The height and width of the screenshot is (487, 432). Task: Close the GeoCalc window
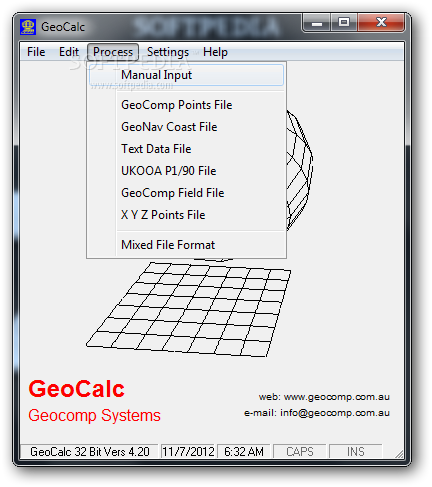[381, 23]
